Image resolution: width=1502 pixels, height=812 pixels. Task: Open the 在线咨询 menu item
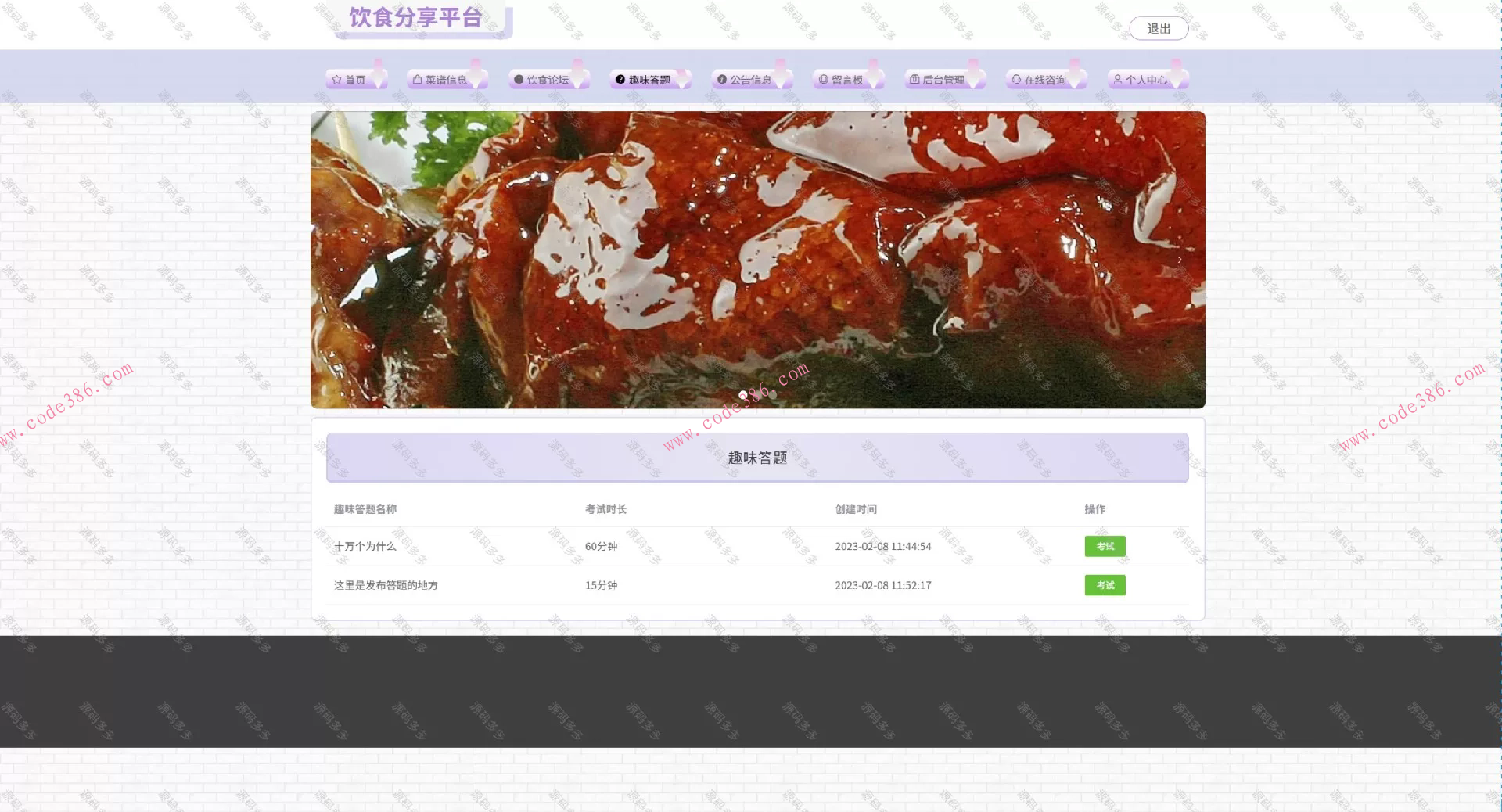1045,79
